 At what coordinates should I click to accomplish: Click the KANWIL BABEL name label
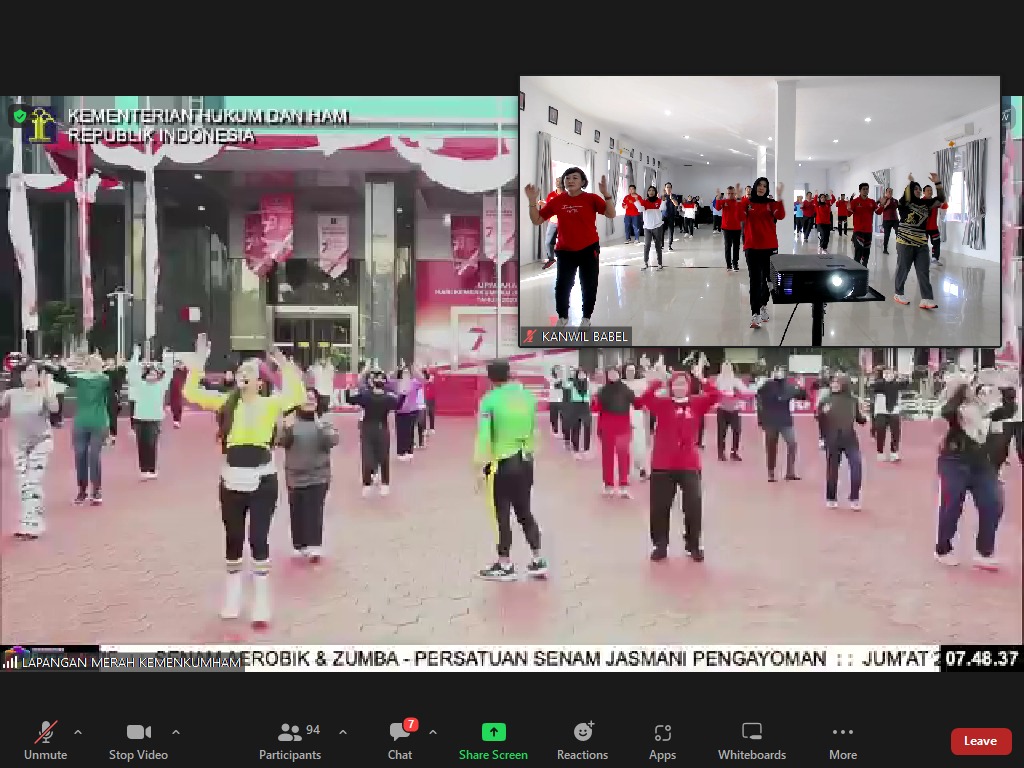(585, 337)
